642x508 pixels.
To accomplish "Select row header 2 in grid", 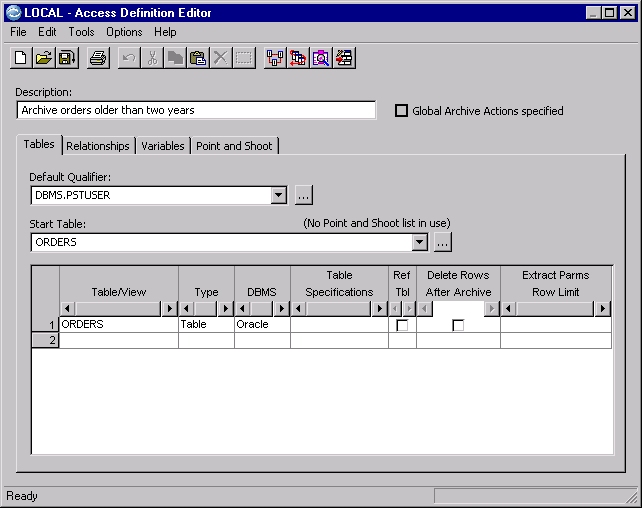I will pos(45,340).
